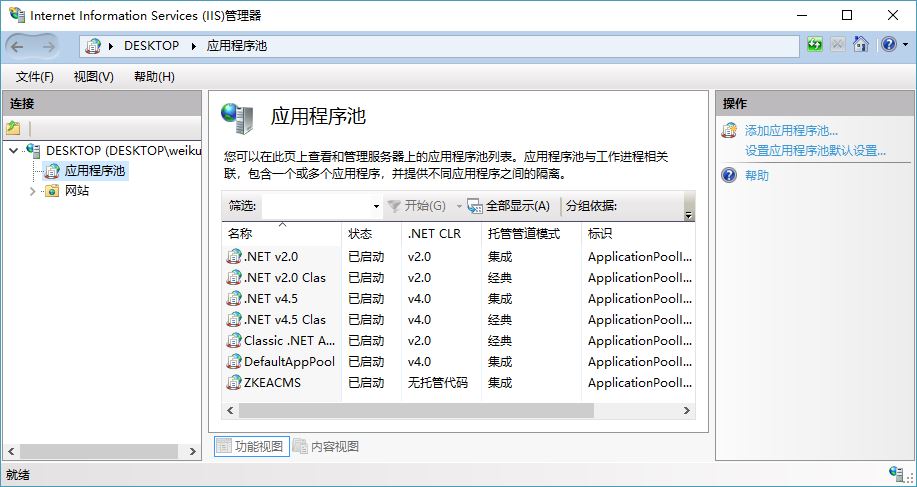917x487 pixels.
Task: Open the filter dropdown arrow
Action: (x=376, y=206)
